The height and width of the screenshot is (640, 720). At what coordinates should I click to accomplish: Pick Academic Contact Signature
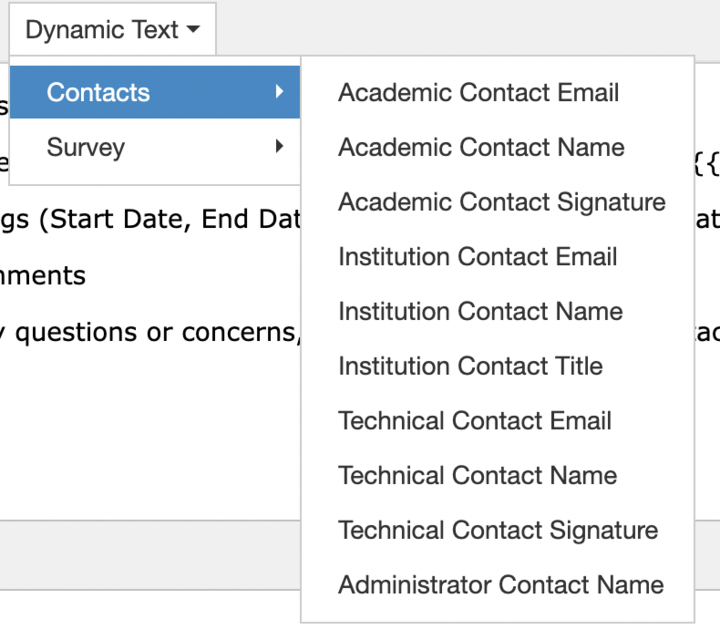click(x=501, y=202)
